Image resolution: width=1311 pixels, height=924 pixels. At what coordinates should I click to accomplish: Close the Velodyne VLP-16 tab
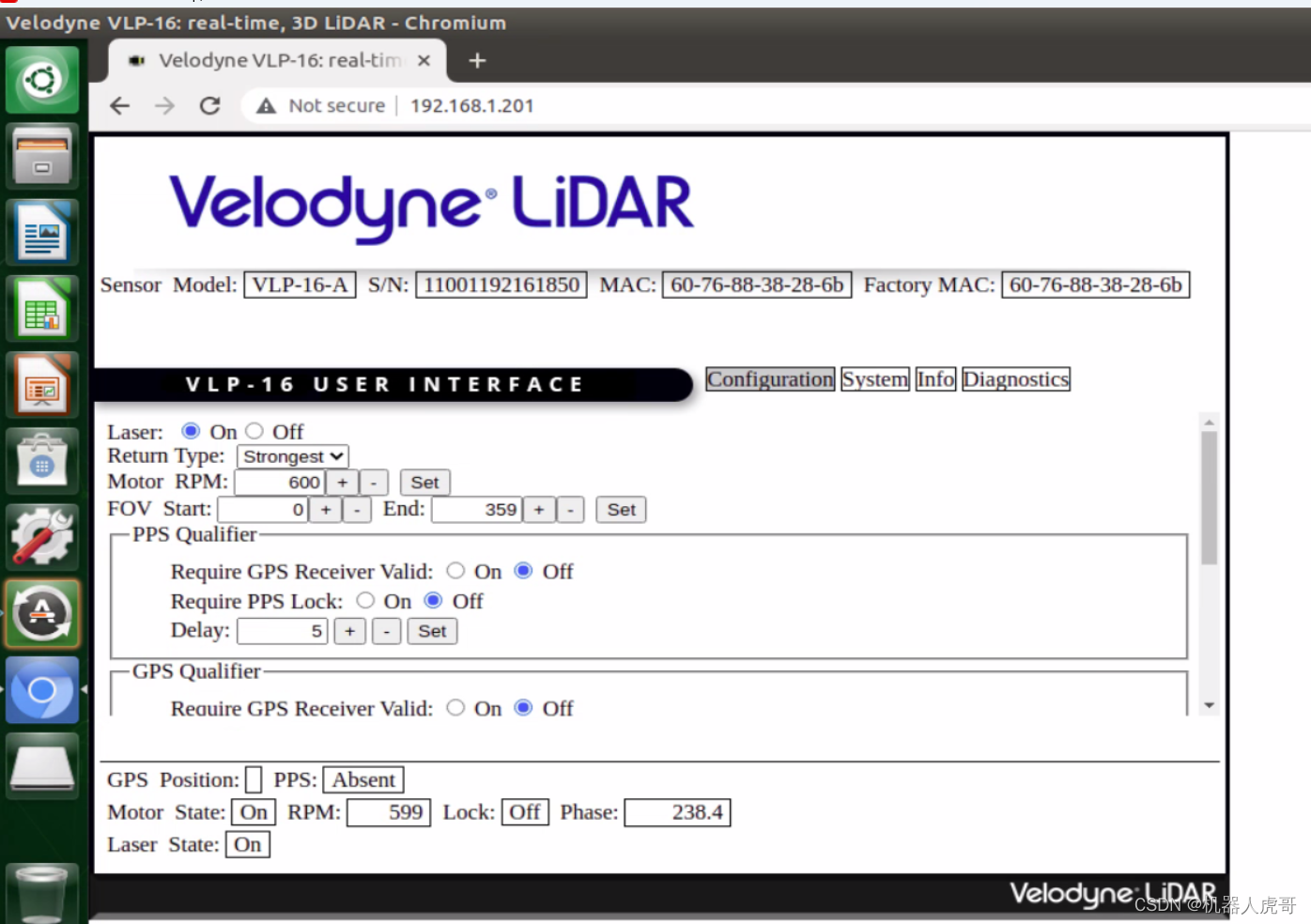424,60
